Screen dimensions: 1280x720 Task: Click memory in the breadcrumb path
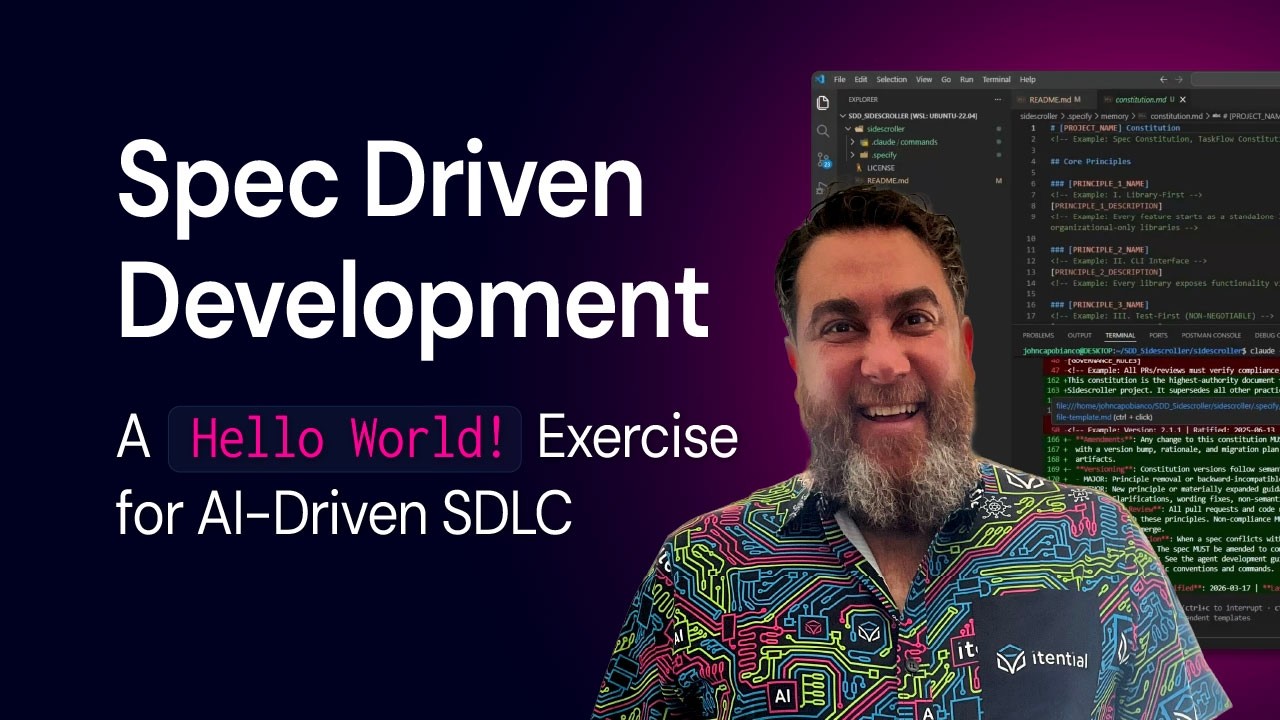(1114, 116)
